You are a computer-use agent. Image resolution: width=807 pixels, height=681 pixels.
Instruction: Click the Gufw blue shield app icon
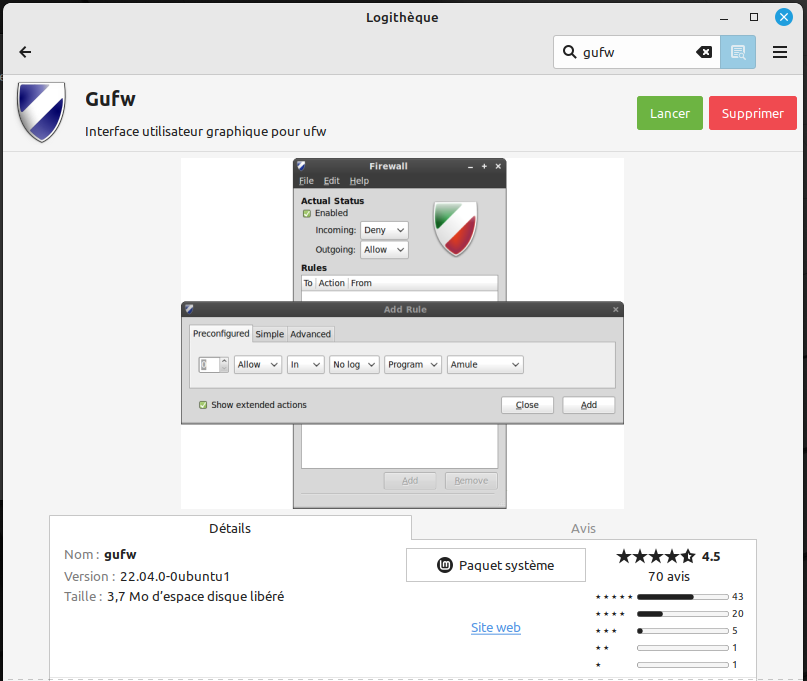(42, 113)
